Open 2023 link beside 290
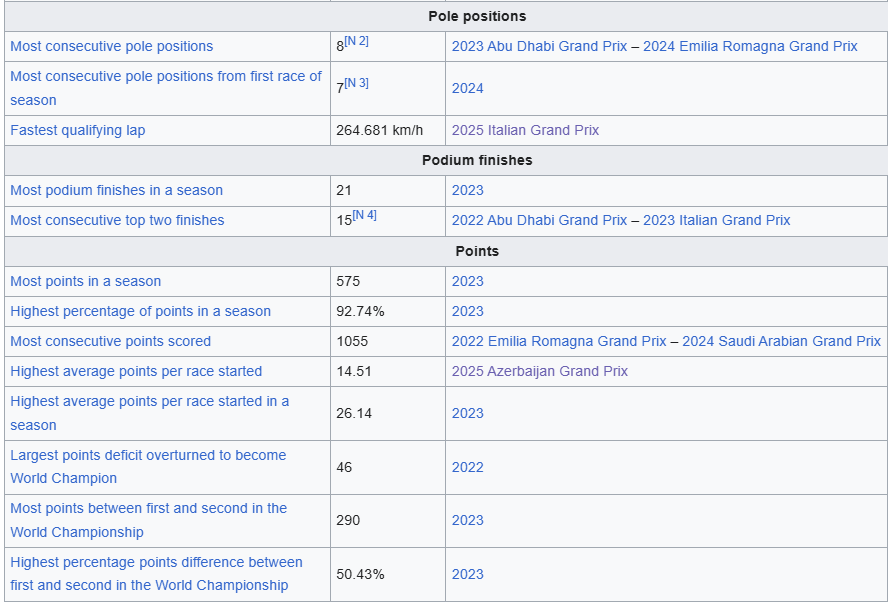 [x=467, y=520]
